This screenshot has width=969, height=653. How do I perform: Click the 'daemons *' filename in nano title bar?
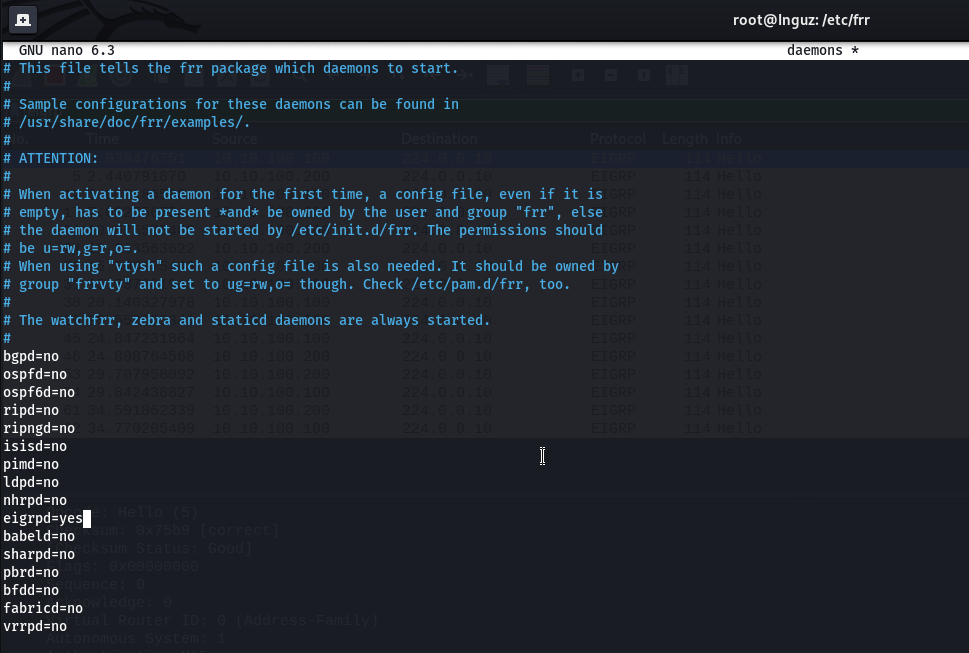[822, 50]
